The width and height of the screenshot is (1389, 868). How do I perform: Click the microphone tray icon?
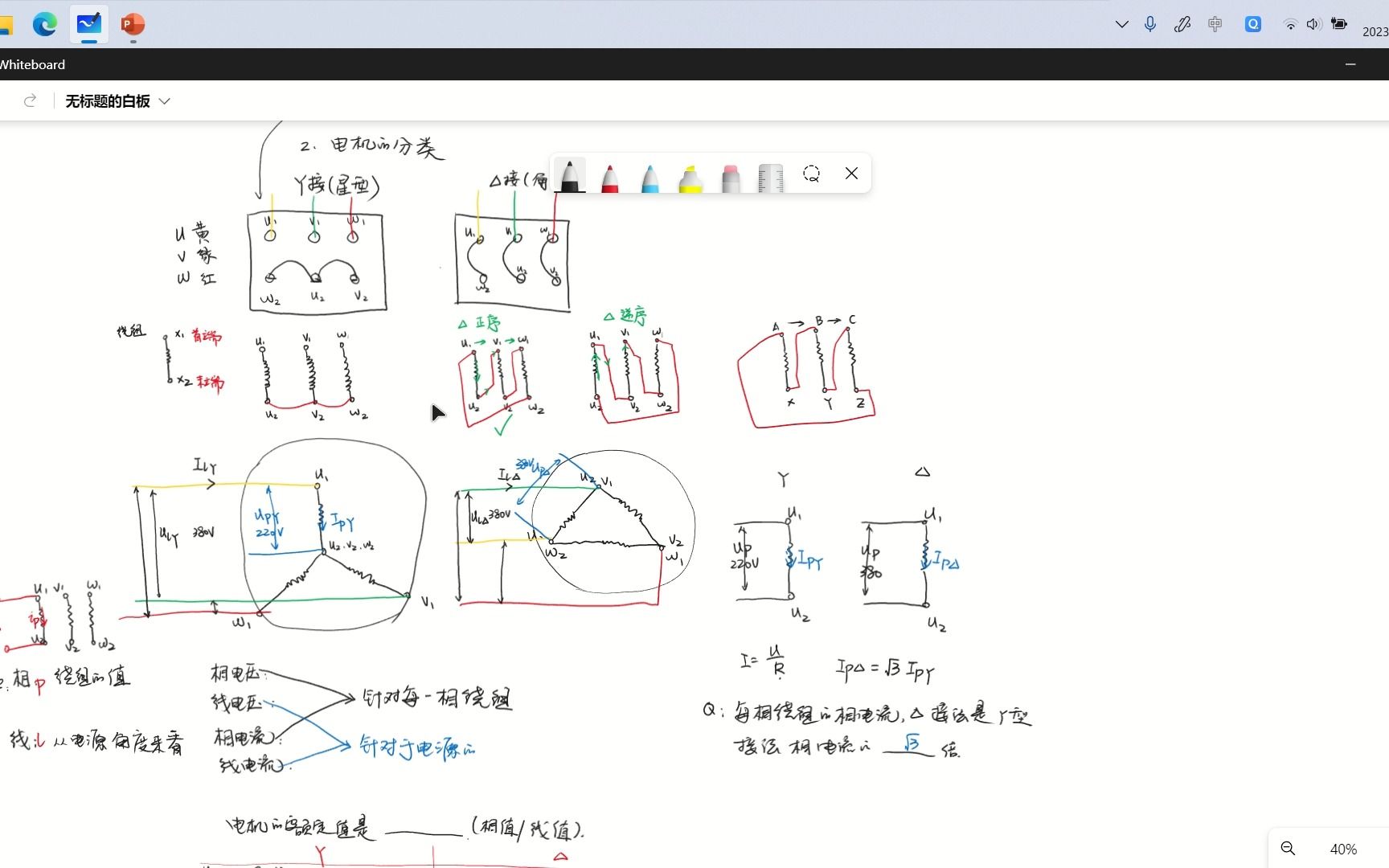point(1150,24)
